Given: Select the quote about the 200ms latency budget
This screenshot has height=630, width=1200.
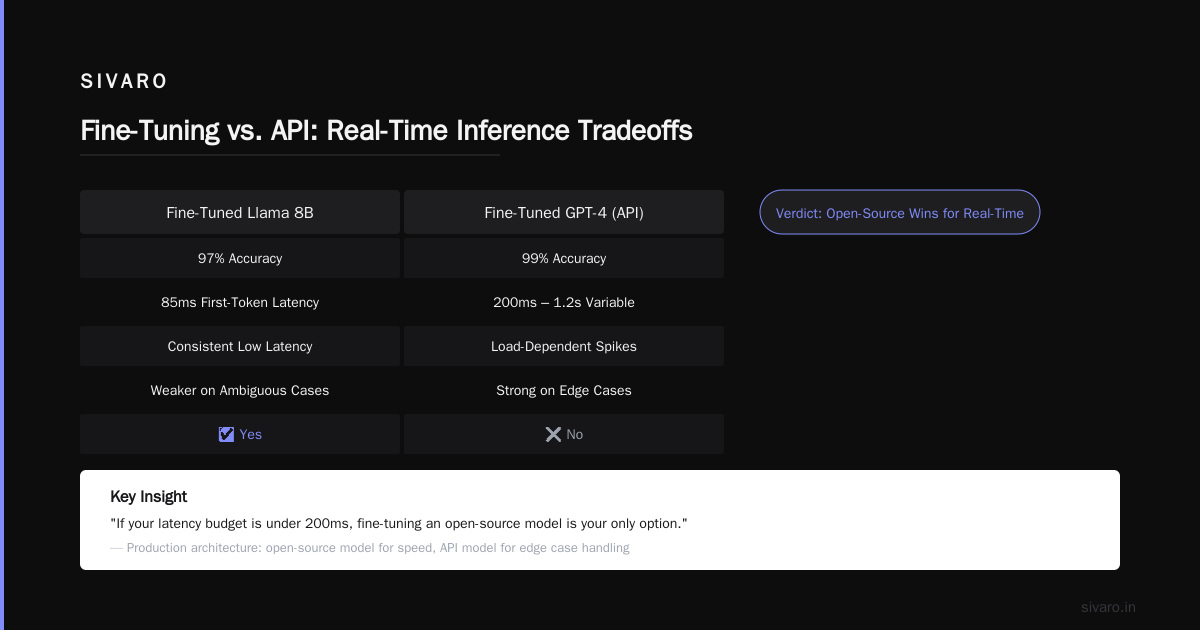Looking at the screenshot, I should 399,523.
